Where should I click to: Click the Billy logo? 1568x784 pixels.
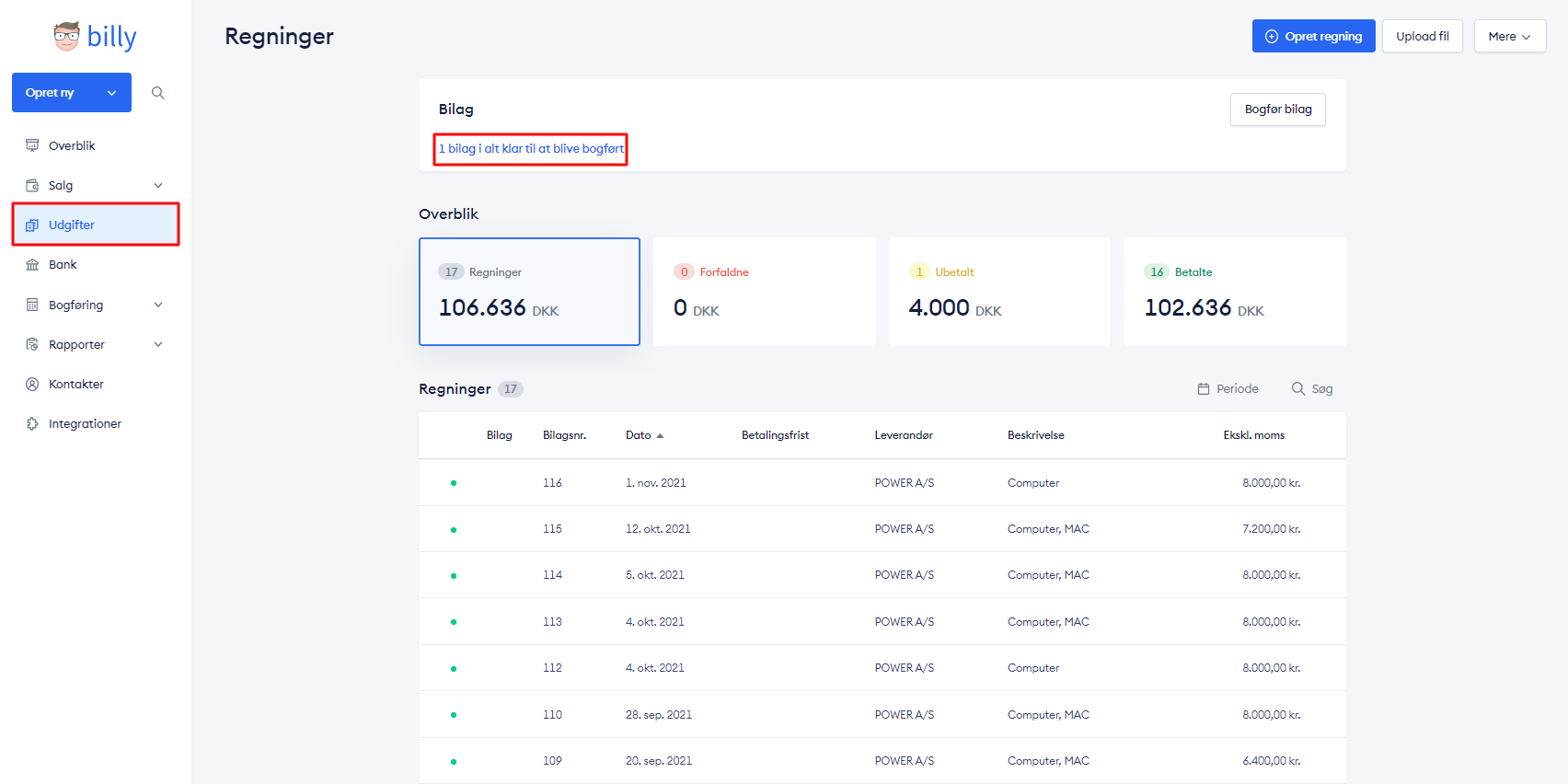pos(95,37)
